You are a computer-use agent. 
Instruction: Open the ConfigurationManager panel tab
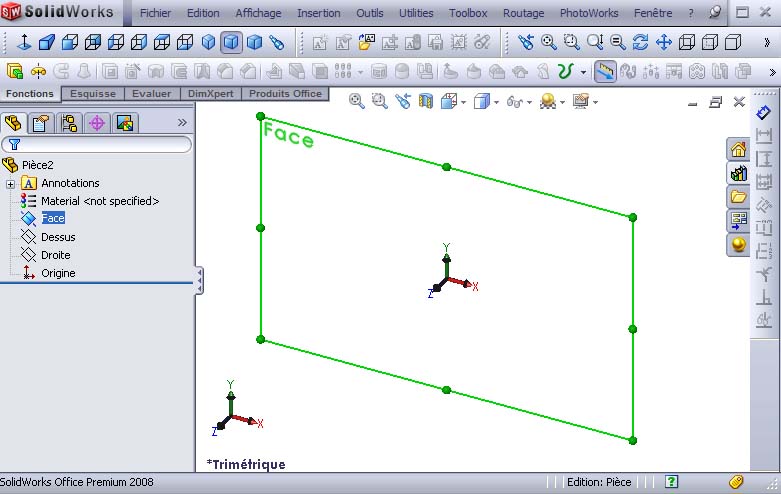coord(69,123)
